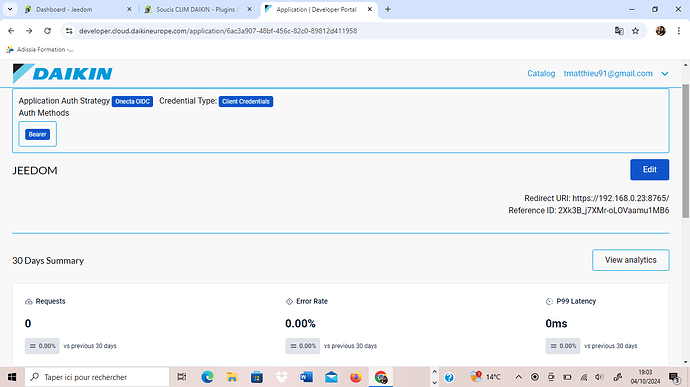Click the blue Edit button
The height and width of the screenshot is (387, 690).
pos(650,170)
